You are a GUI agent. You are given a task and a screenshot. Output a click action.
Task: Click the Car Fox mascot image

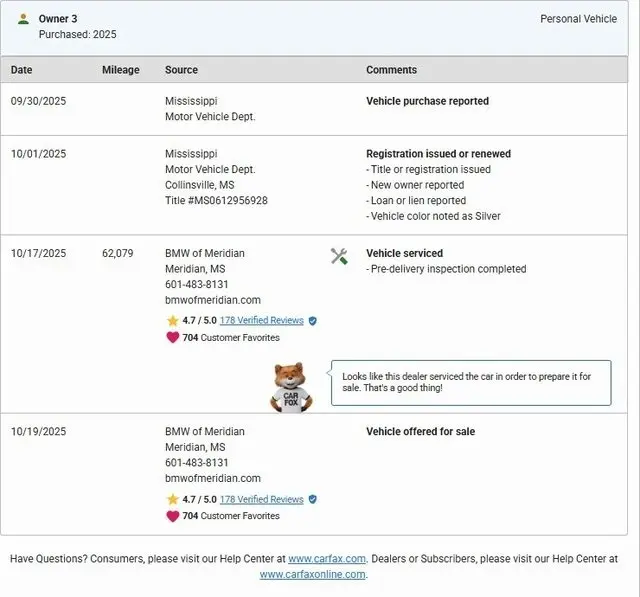click(290, 387)
